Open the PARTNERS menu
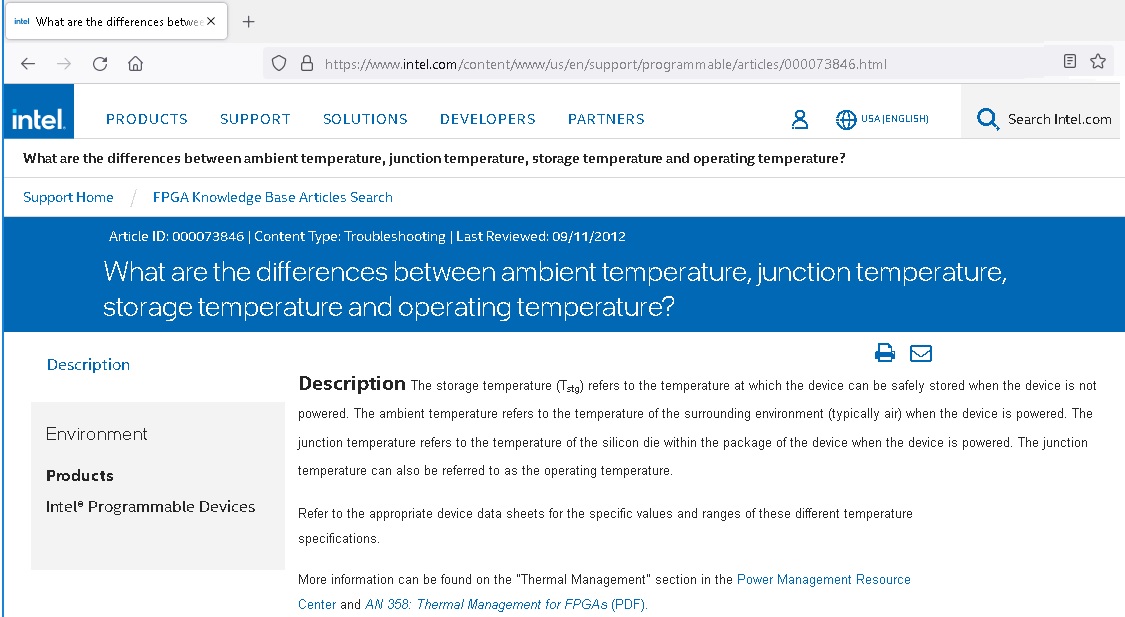 tap(606, 119)
